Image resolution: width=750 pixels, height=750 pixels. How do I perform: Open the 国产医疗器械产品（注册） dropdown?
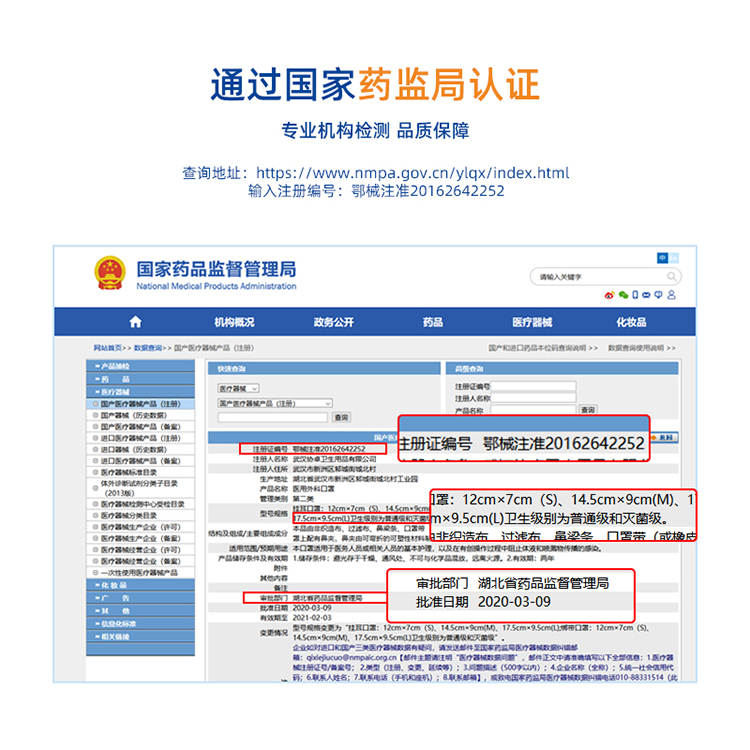coord(274,403)
